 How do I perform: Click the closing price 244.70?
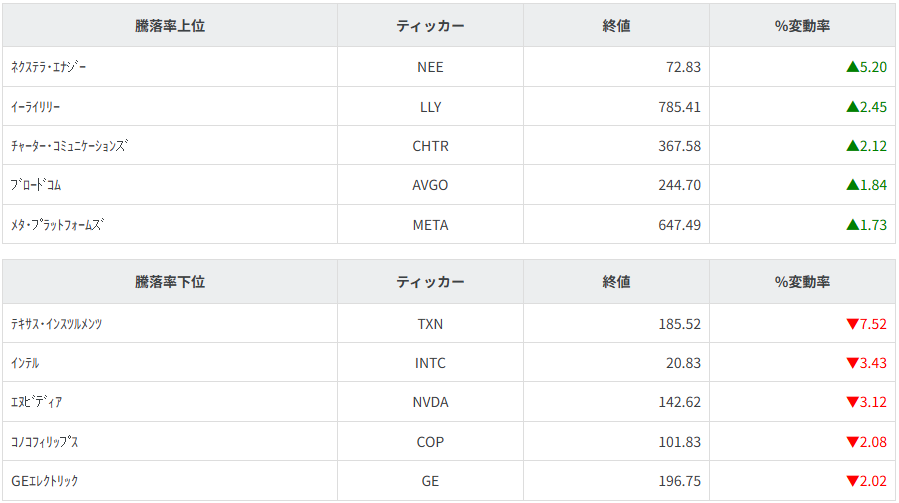[680, 185]
